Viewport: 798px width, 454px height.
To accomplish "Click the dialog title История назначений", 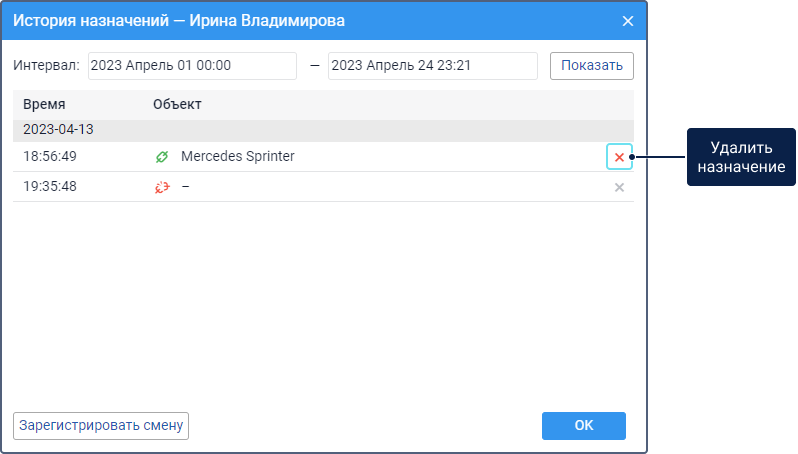I will tap(178, 20).
